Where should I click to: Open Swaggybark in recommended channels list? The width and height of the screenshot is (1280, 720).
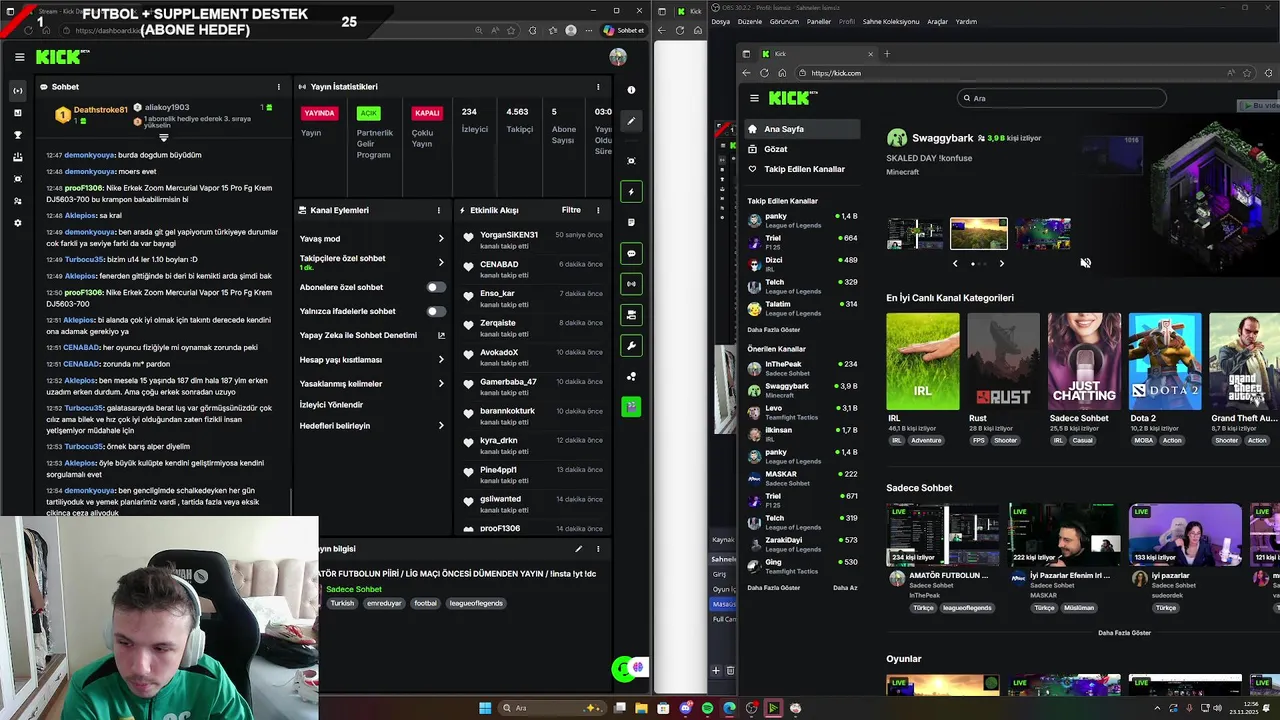(802, 390)
